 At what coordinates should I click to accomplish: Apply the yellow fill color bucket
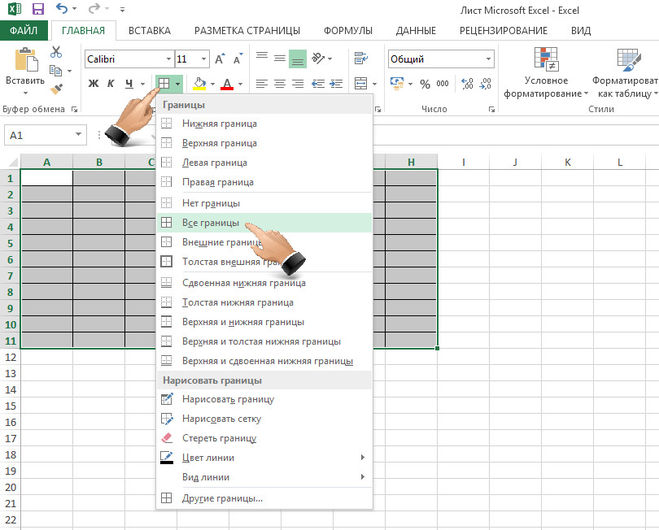pos(200,84)
